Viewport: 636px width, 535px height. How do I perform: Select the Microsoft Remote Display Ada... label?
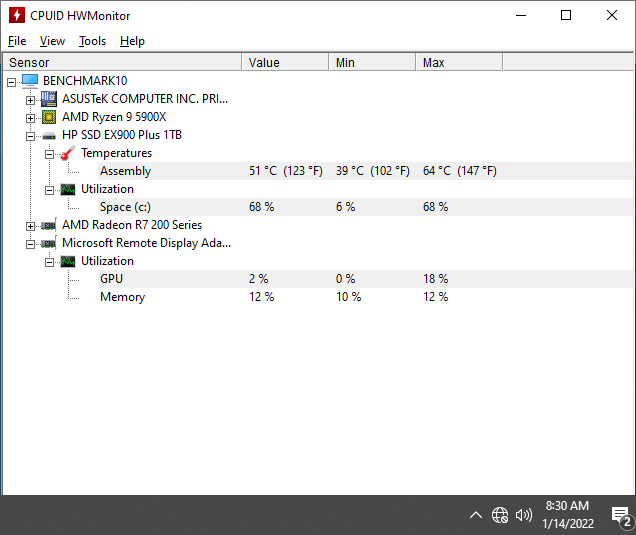pyautogui.click(x=146, y=243)
